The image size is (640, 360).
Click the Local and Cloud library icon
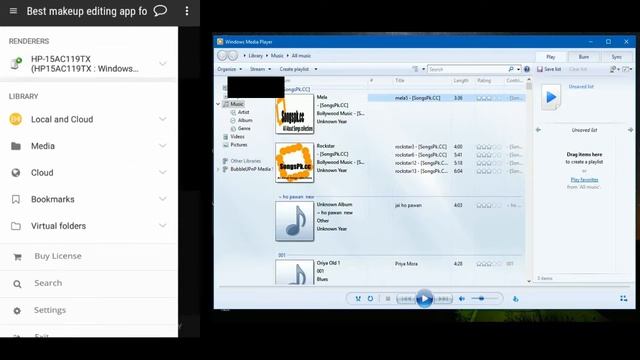coord(16,119)
